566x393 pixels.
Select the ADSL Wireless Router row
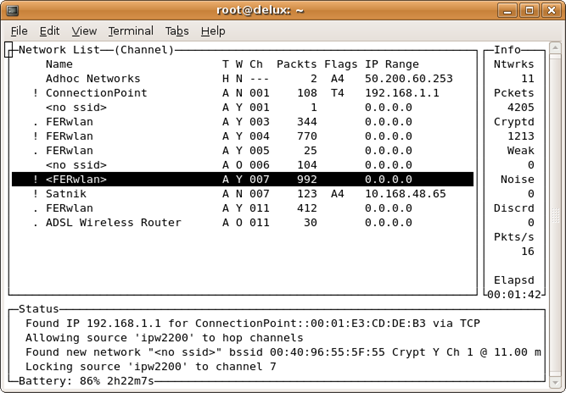(243, 223)
